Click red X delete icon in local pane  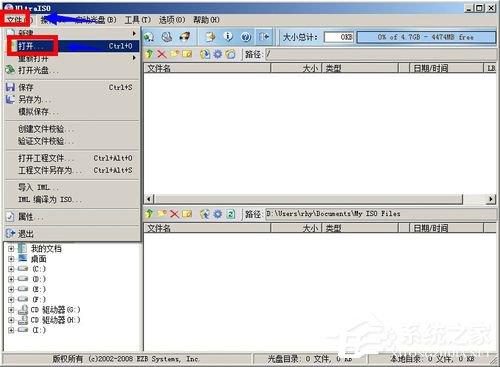point(174,214)
